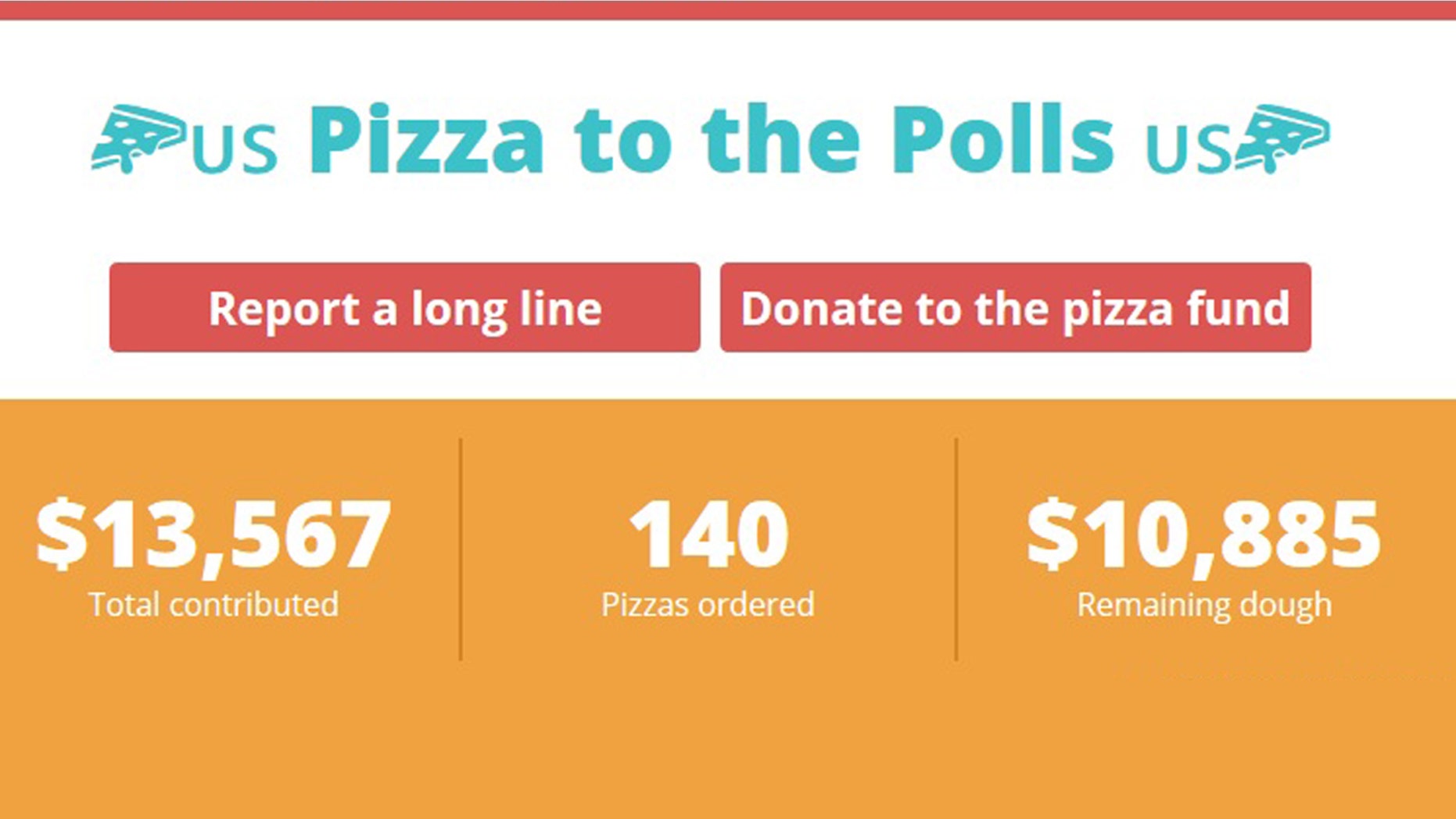The image size is (1456, 819).
Task: Click empty orange area below the stats
Action: (728, 742)
